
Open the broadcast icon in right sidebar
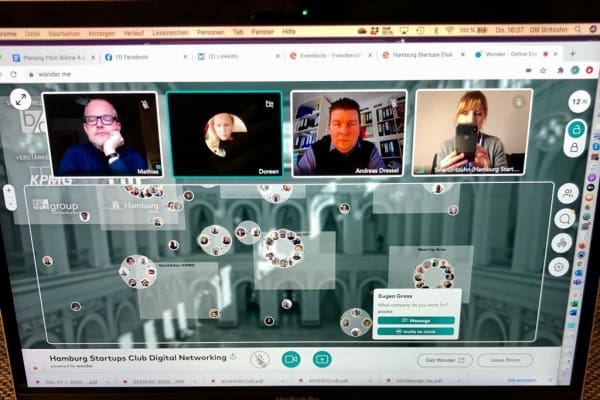coord(561,243)
